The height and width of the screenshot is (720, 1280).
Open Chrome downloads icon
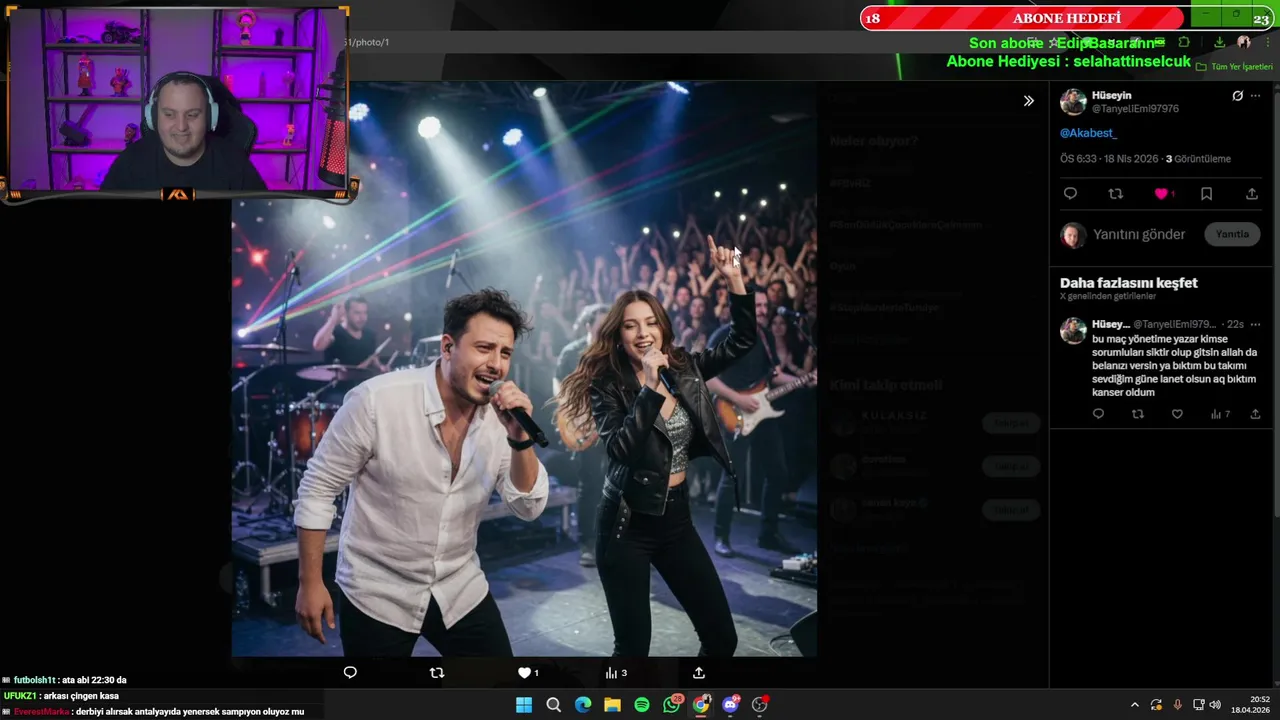(1219, 42)
